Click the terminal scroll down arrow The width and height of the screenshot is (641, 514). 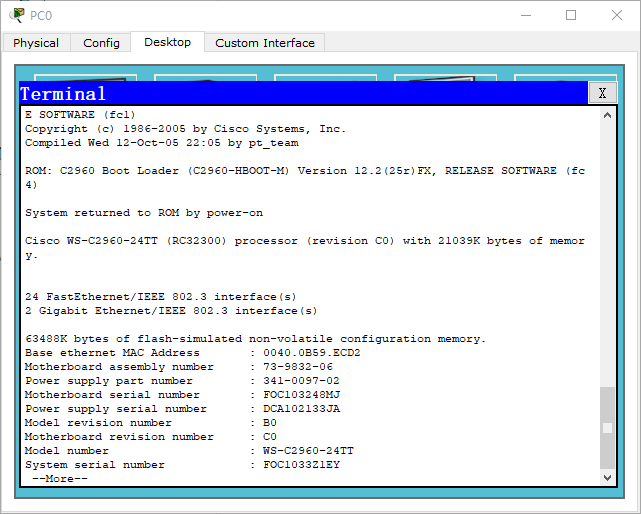pos(607,477)
